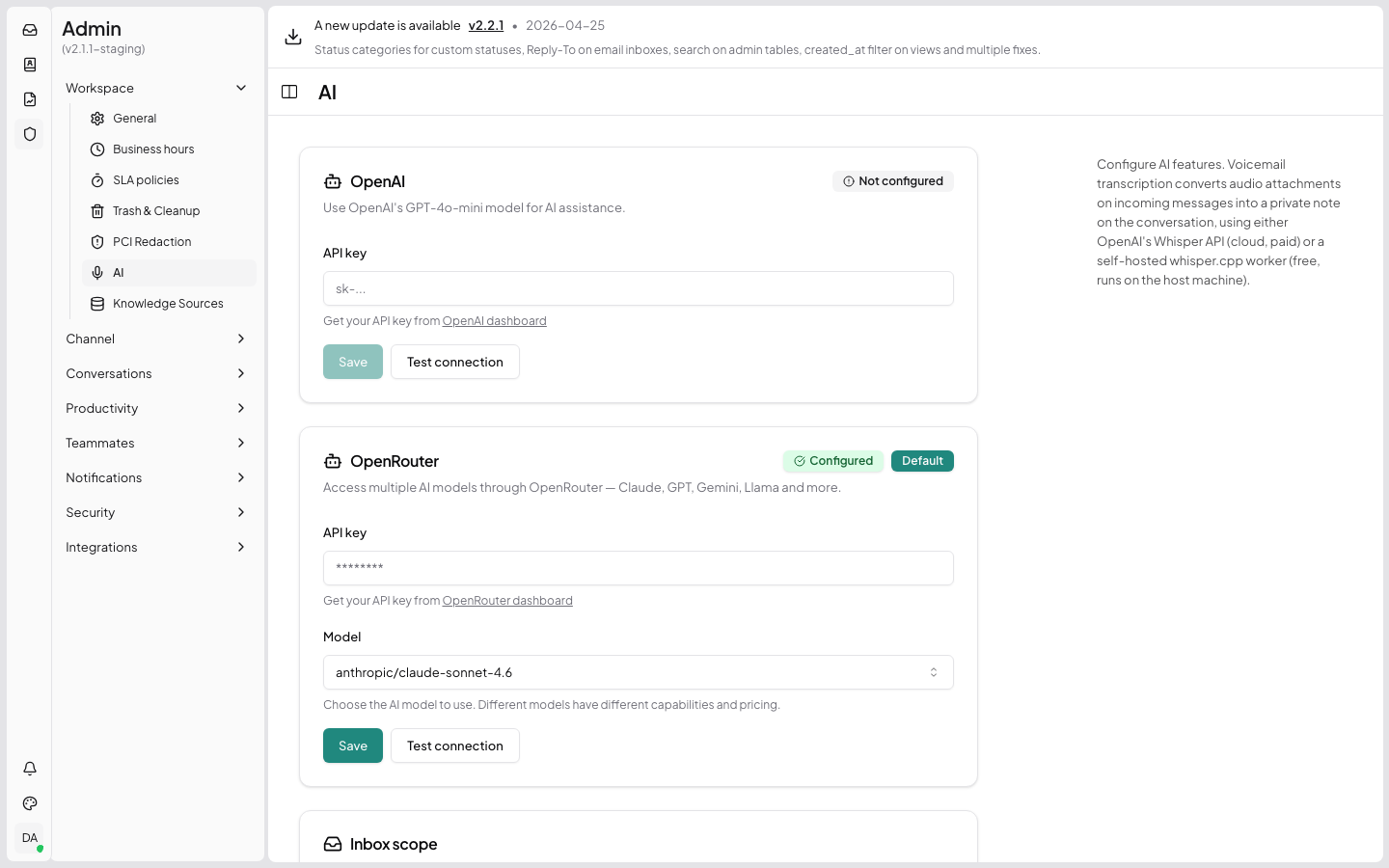Expand the Productivity section
This screenshot has width=1389, height=868.
(157, 408)
